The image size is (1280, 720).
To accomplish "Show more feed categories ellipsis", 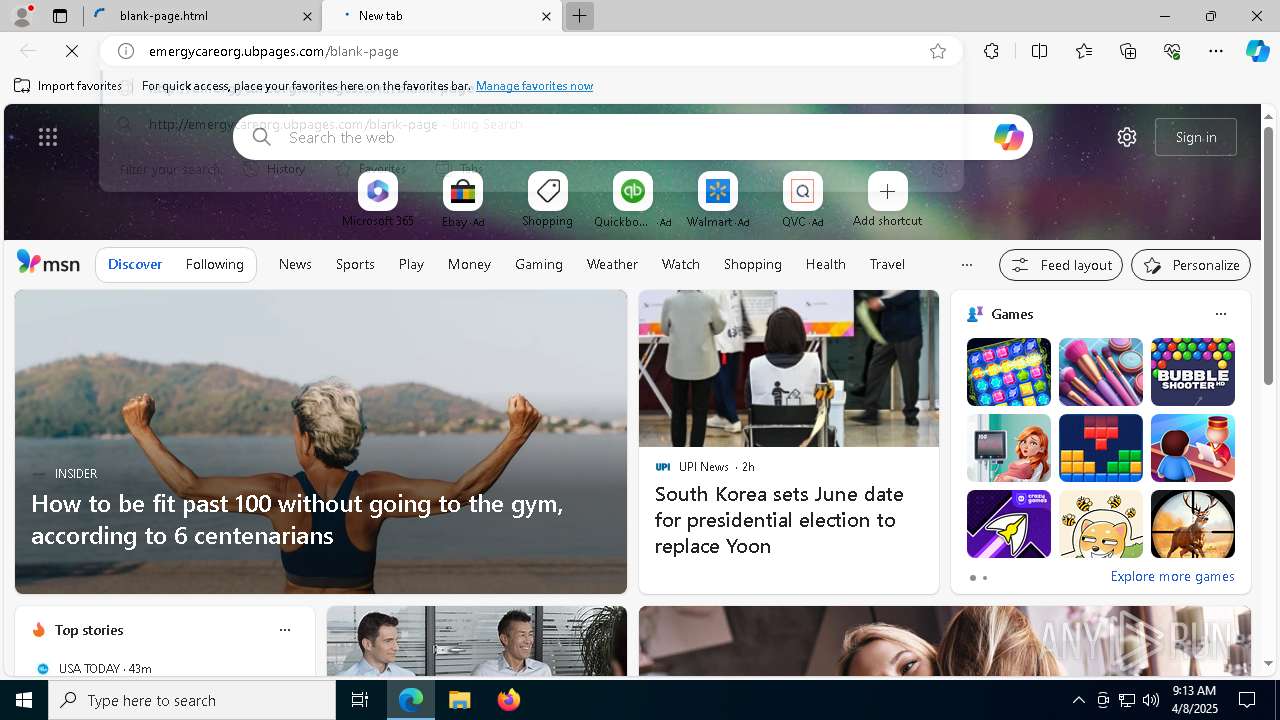I will (x=966, y=265).
